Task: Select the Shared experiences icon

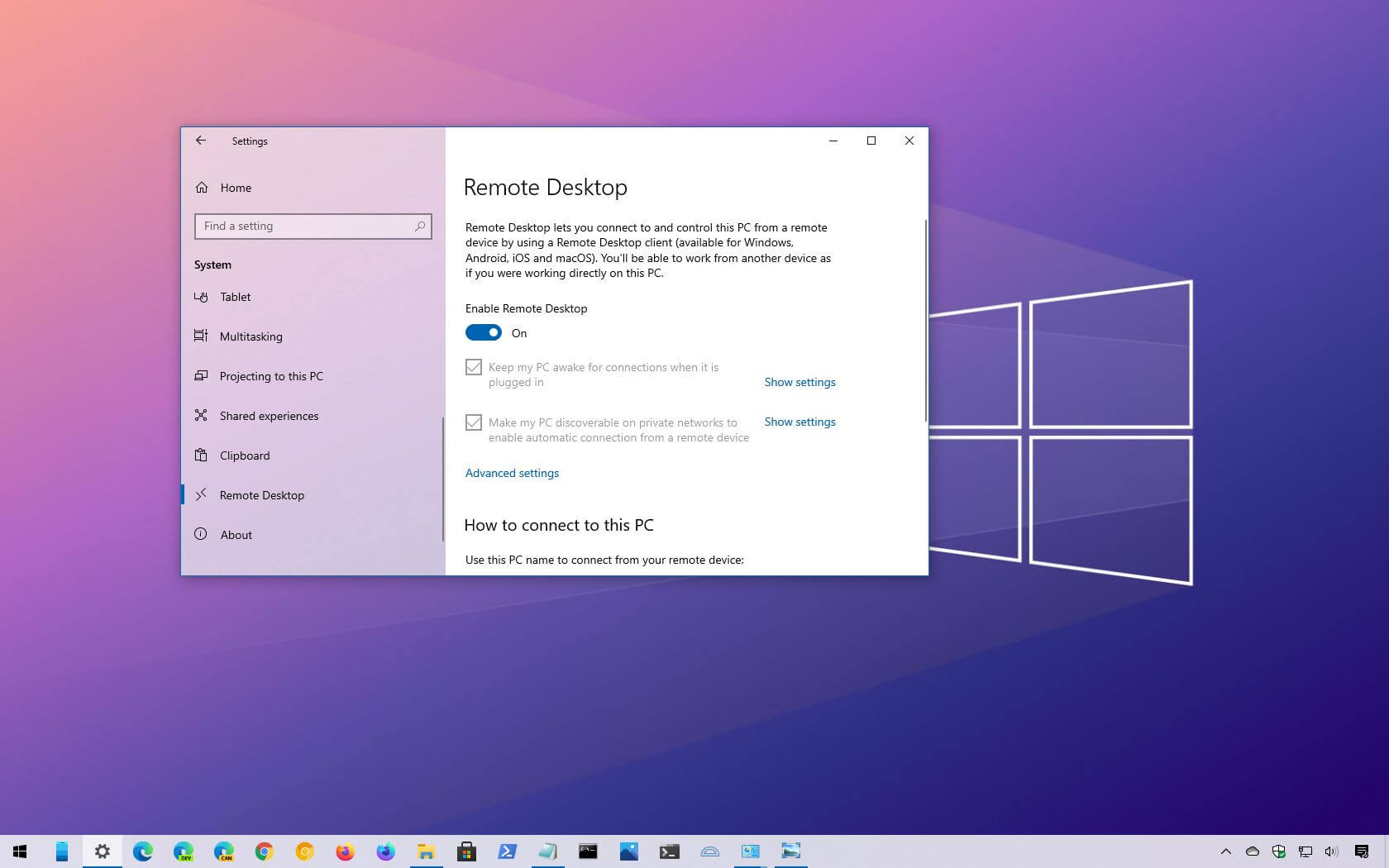Action: point(201,416)
